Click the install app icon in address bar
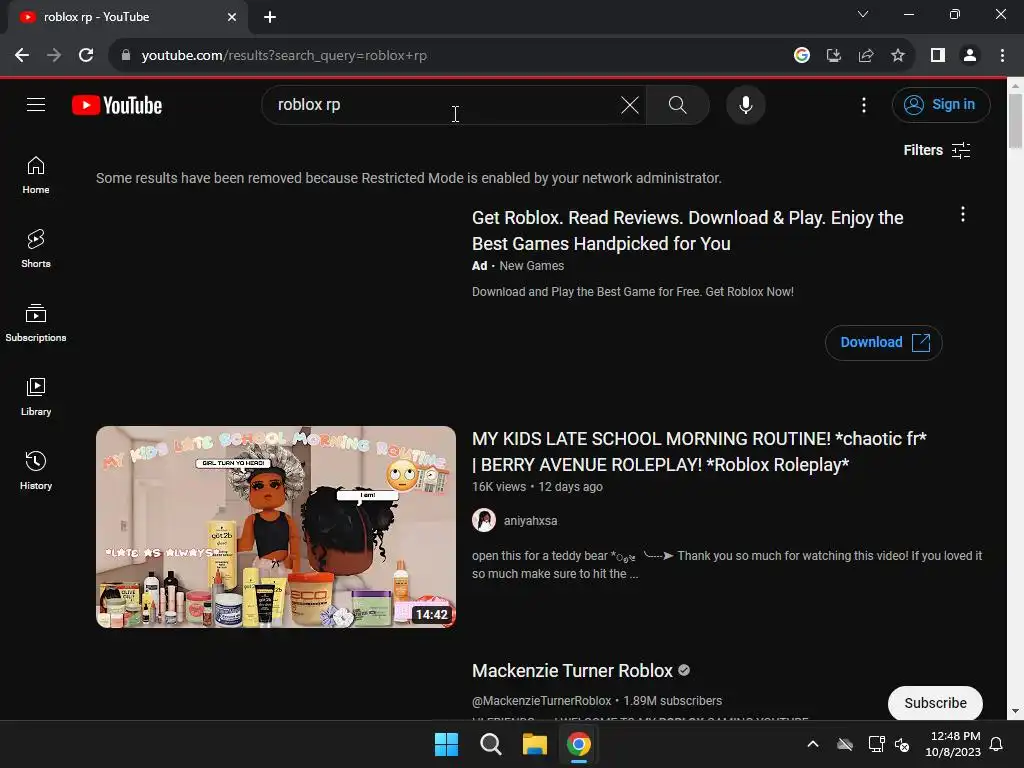1024x768 pixels. [x=834, y=56]
